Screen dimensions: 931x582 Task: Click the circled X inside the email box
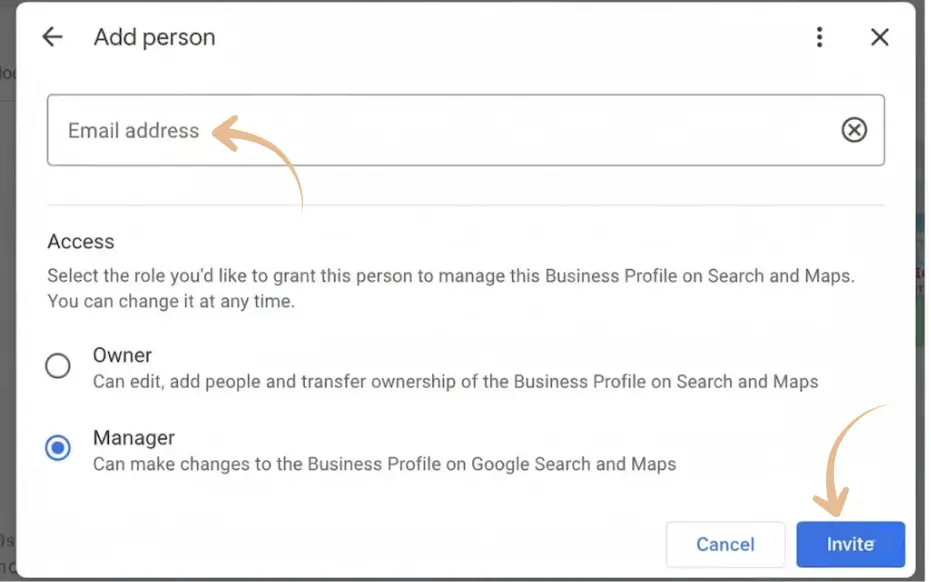855,130
